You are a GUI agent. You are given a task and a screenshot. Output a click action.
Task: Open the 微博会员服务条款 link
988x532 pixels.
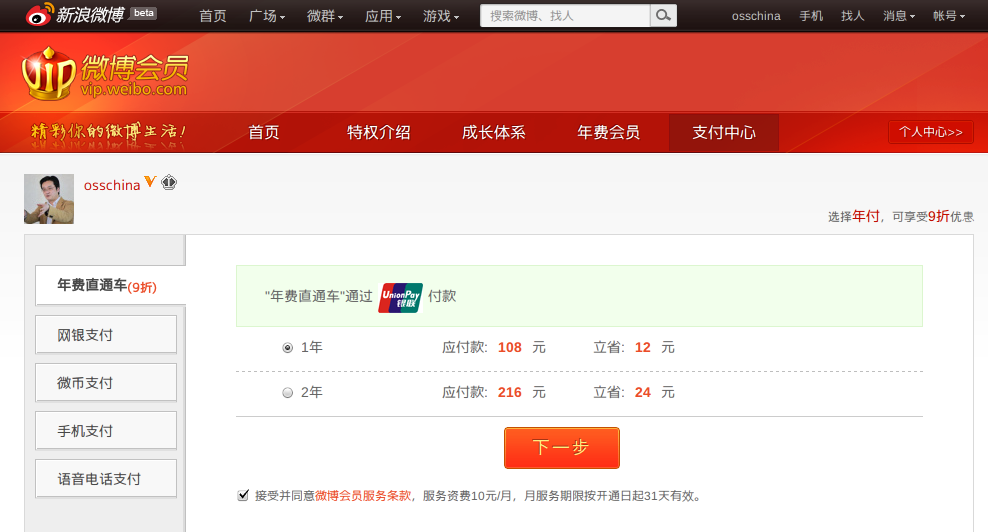[x=363, y=496]
